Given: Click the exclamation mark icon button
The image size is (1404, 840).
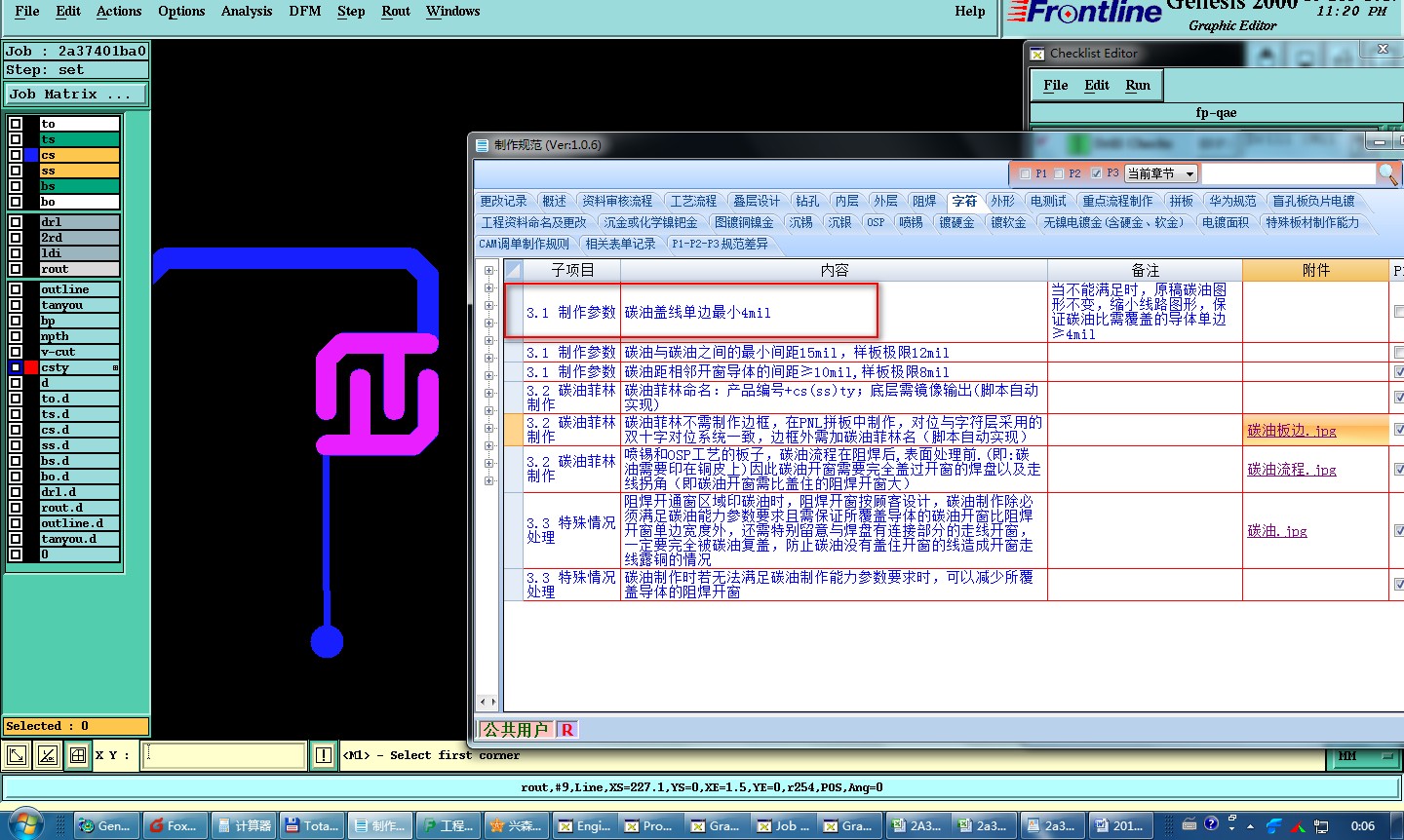Looking at the screenshot, I should [324, 755].
